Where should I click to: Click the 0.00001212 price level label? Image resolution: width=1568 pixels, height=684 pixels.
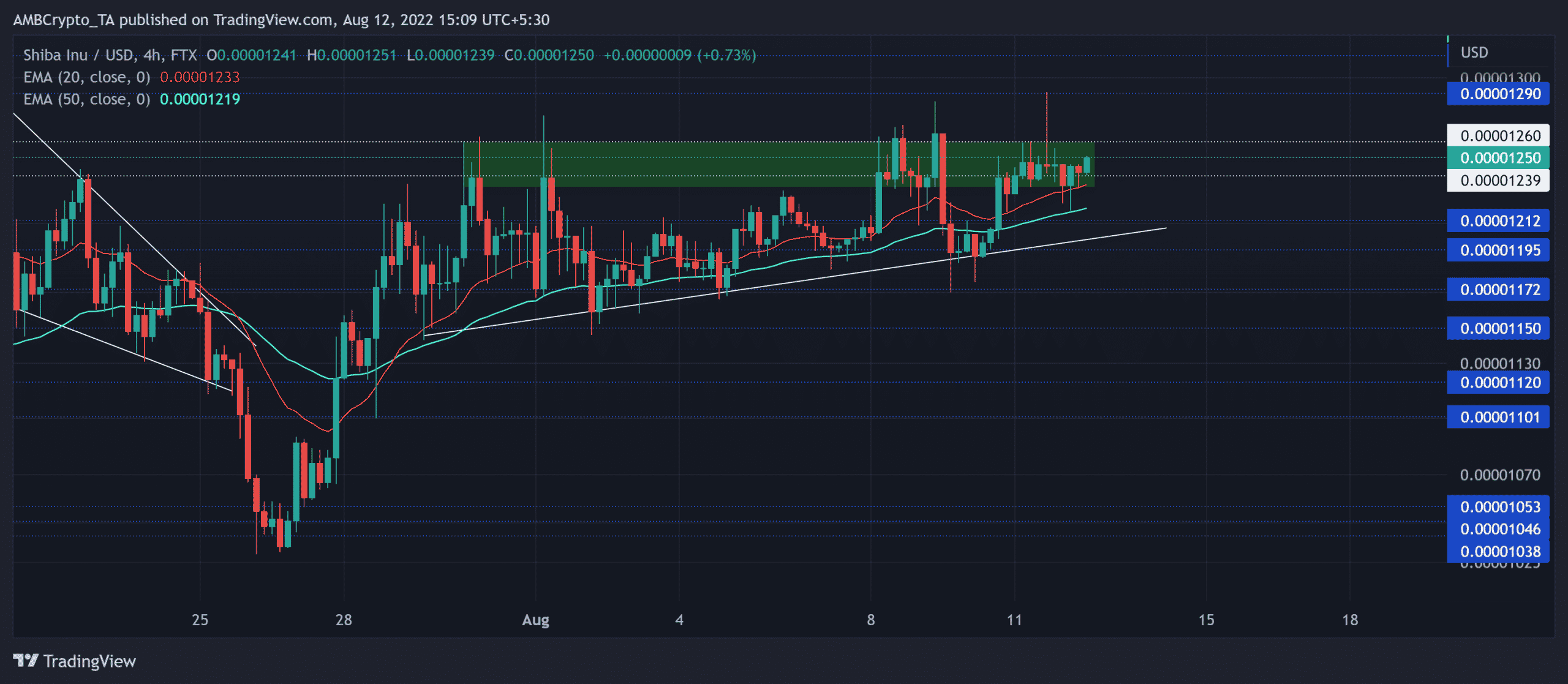click(x=1498, y=221)
